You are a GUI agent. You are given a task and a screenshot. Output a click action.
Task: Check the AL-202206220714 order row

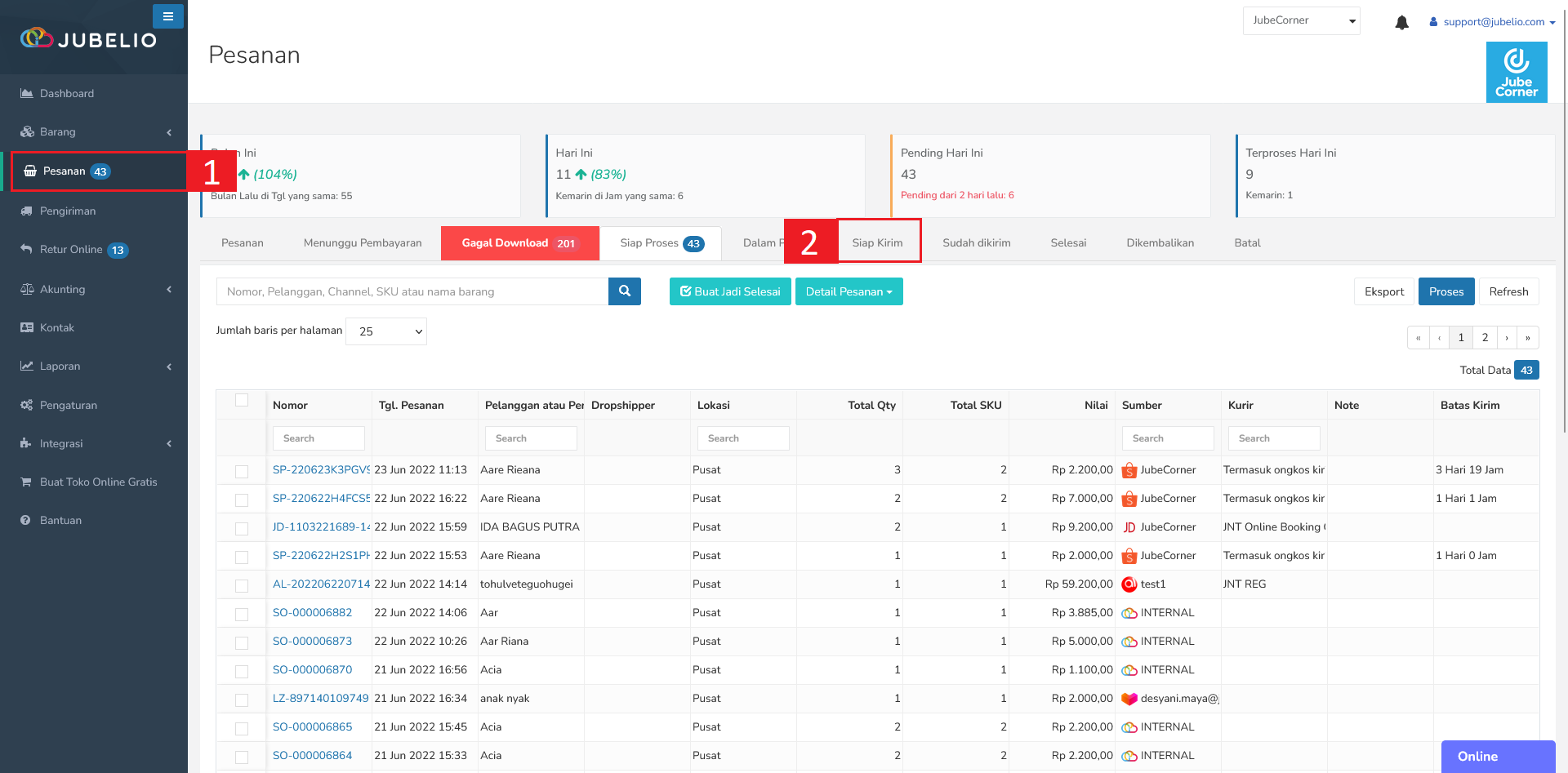242,585
